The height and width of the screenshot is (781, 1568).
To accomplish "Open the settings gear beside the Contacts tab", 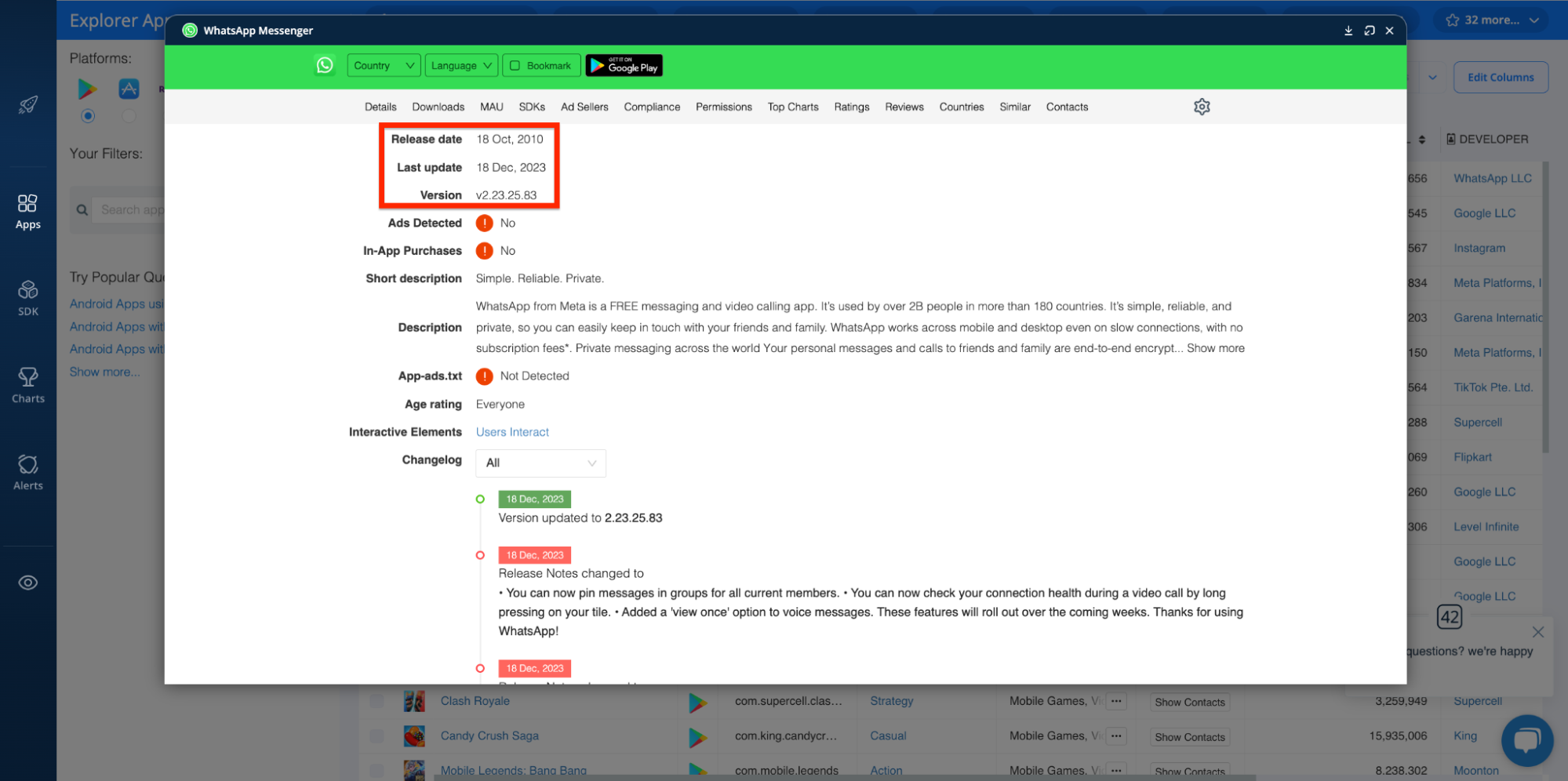I will click(1202, 107).
